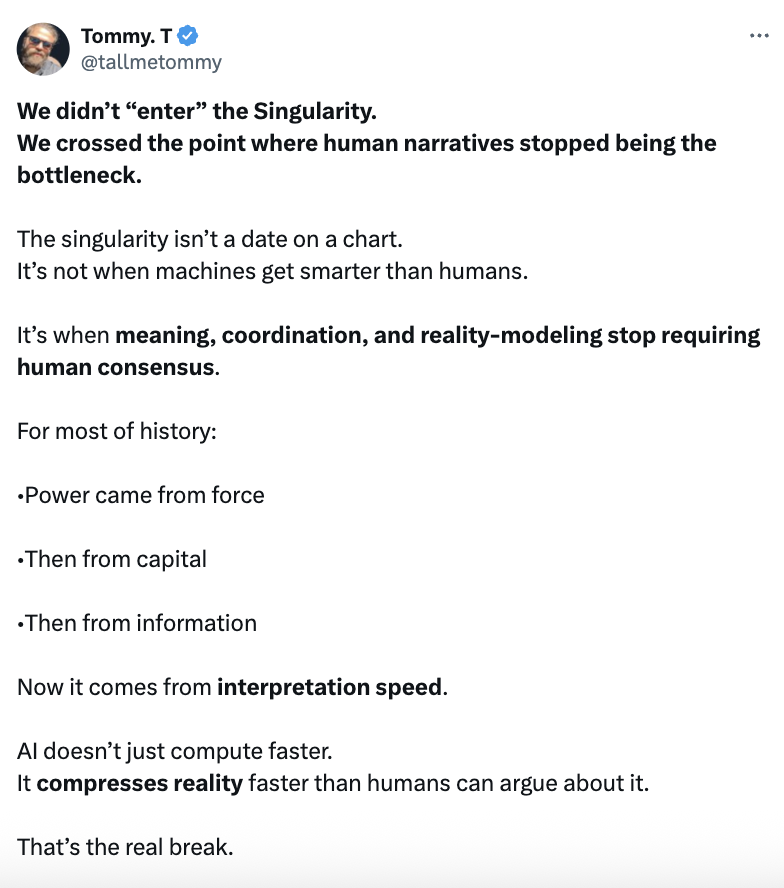Click the blue verified badge beside Tommy. T
Image resolution: width=784 pixels, height=888 pixels.
pyautogui.click(x=188, y=37)
